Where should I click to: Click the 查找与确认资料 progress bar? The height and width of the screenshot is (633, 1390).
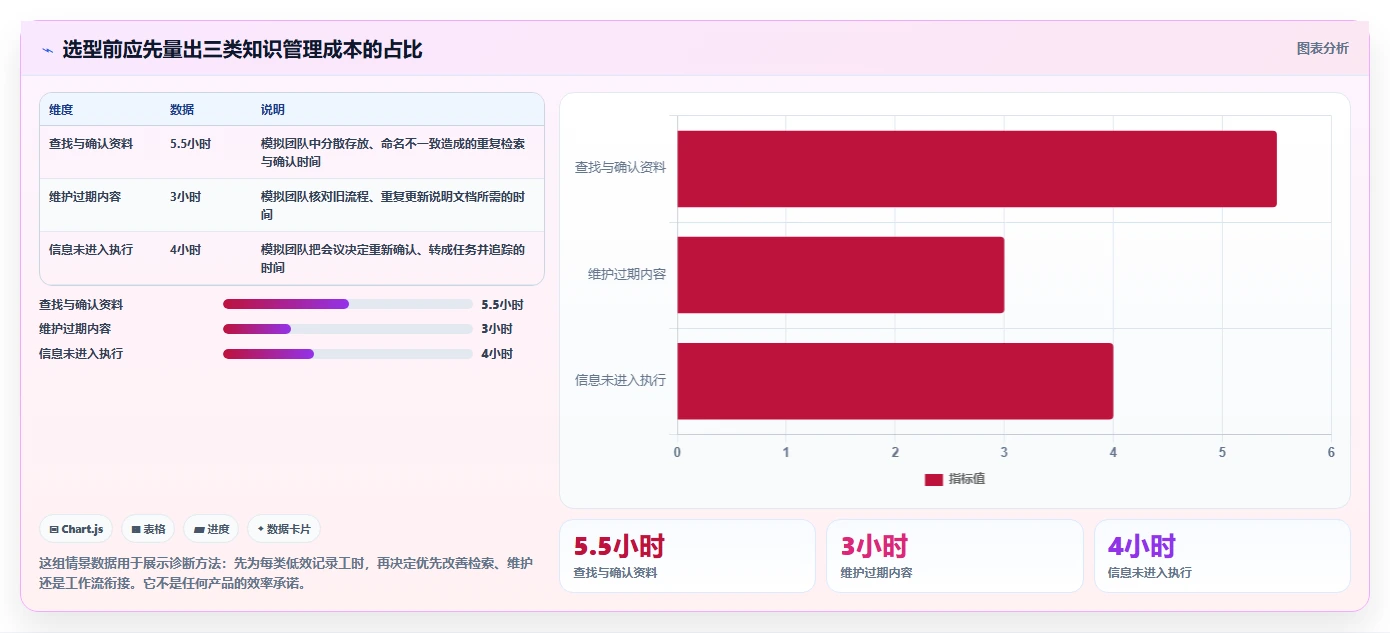click(348, 304)
